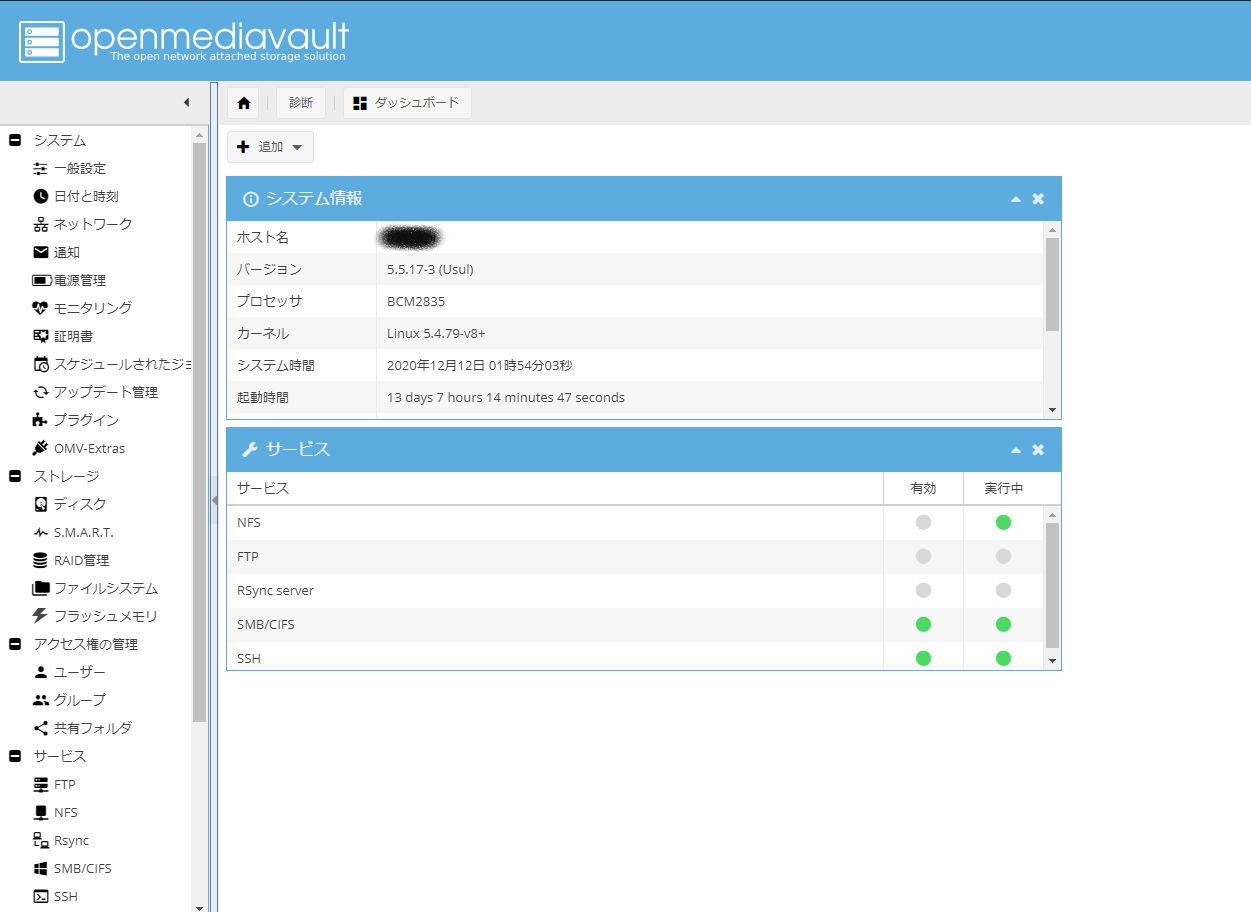Open OMV-Extras plug icon
The image size is (1251, 912).
coord(41,448)
